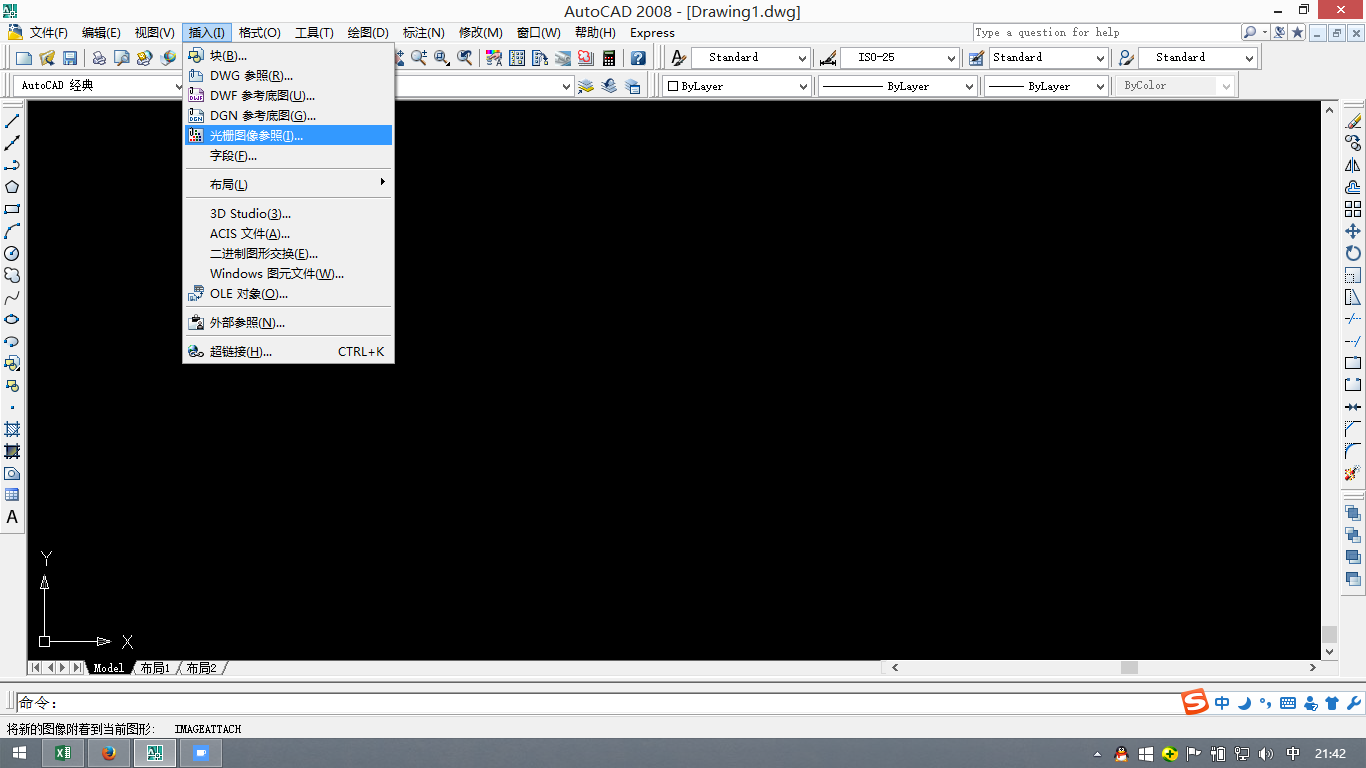Click the Plot printer icon
1366x768 pixels.
pyautogui.click(x=99, y=58)
